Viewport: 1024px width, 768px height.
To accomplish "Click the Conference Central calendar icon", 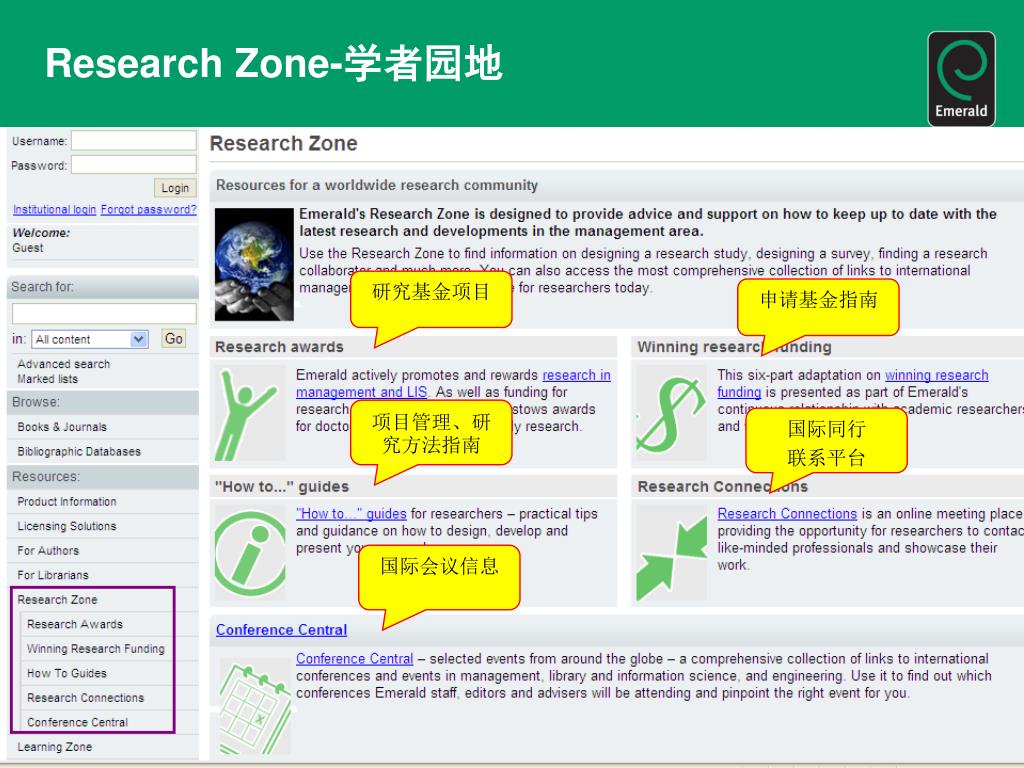I will click(x=255, y=708).
